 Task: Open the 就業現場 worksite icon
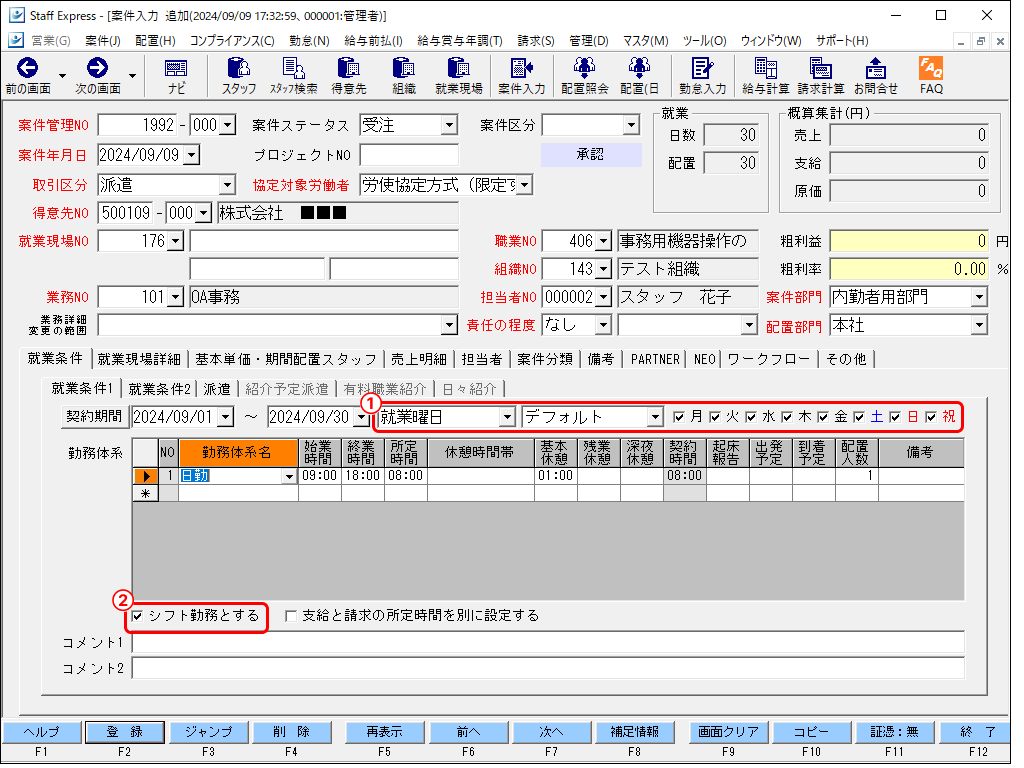point(458,75)
